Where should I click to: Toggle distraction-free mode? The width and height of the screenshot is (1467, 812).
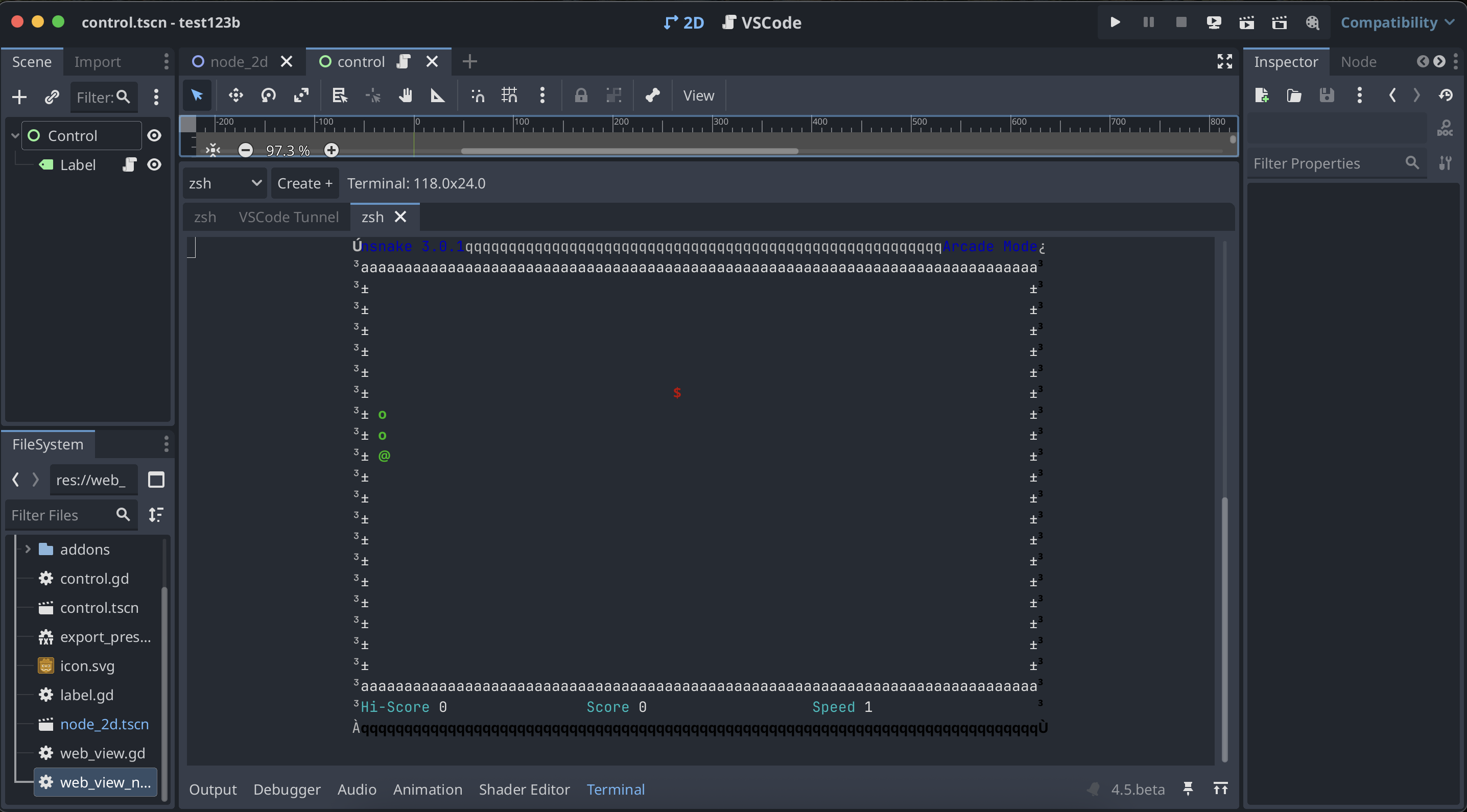point(1224,61)
